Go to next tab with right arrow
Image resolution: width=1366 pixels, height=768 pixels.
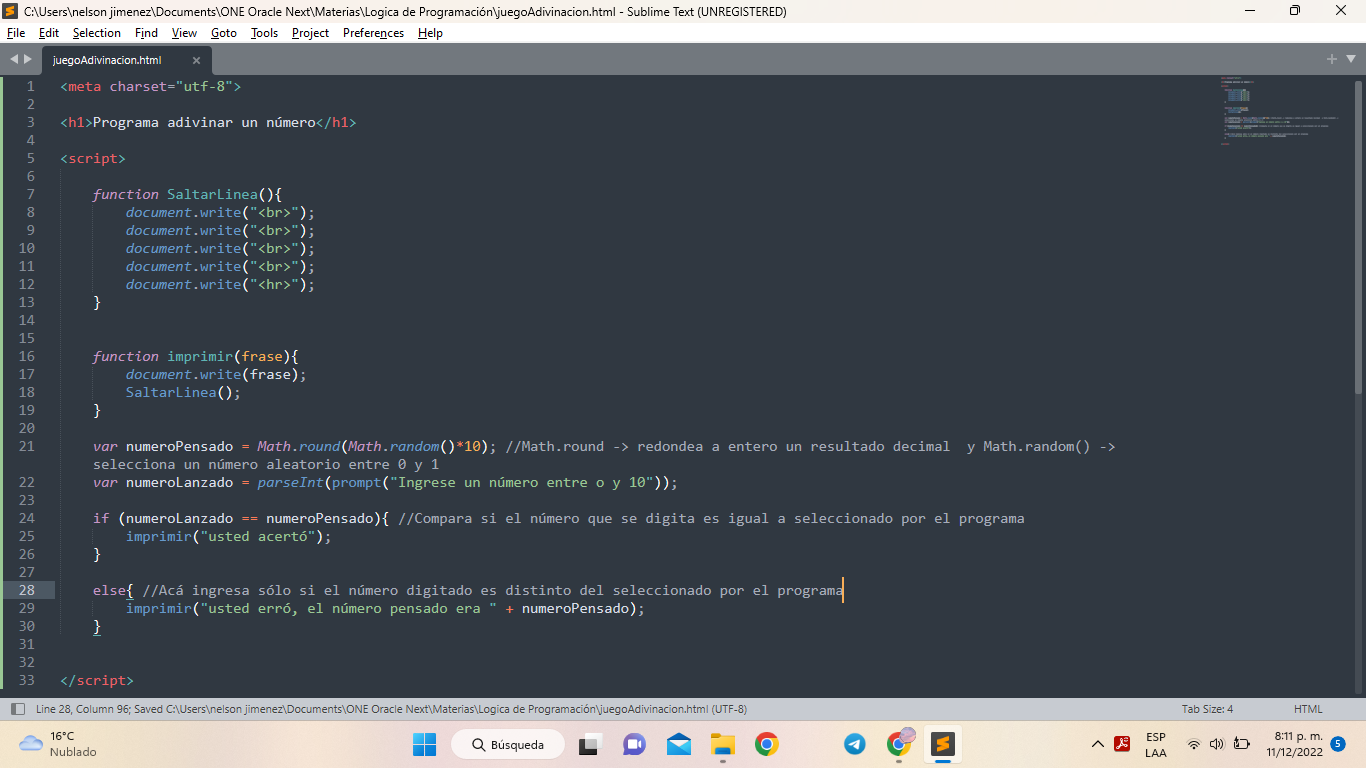(x=28, y=59)
